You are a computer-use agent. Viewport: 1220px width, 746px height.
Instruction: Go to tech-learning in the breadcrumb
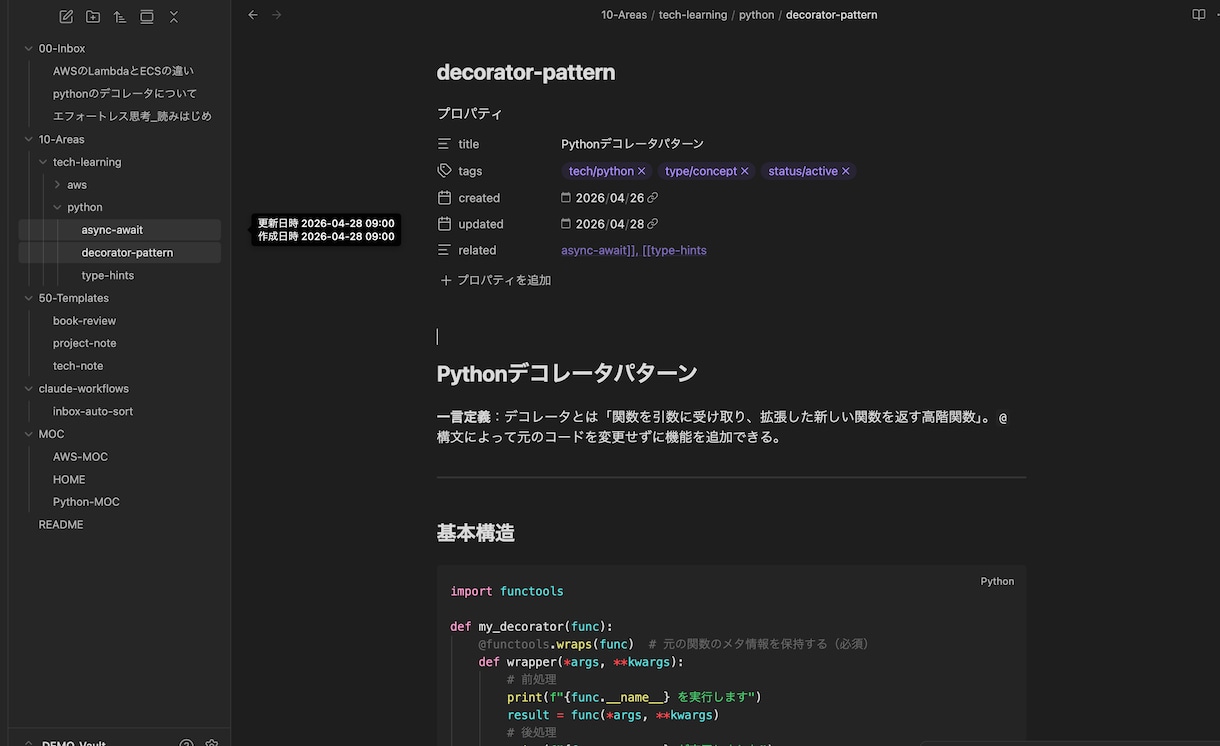693,15
